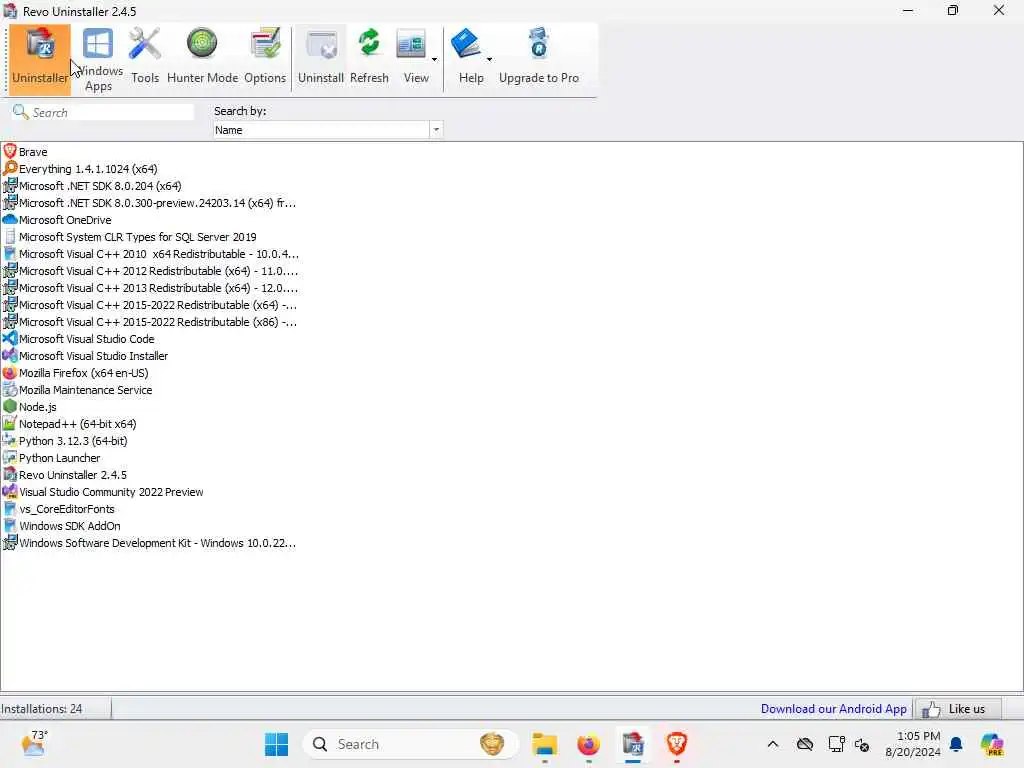The image size is (1024, 768).
Task: Click Upgrade to Pro
Action: pyautogui.click(x=539, y=57)
